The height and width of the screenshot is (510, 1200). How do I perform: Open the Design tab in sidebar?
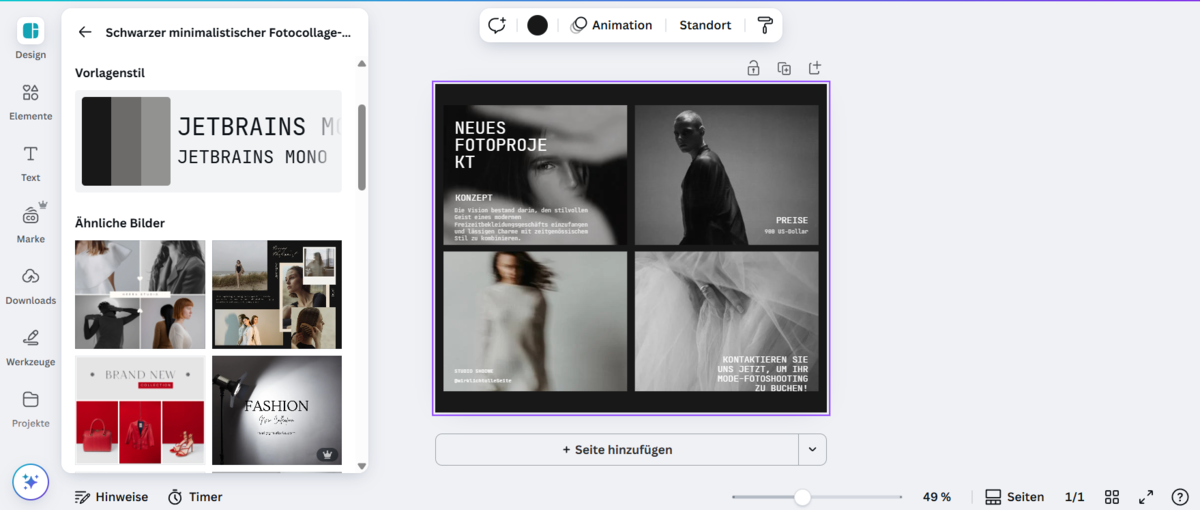pyautogui.click(x=30, y=31)
